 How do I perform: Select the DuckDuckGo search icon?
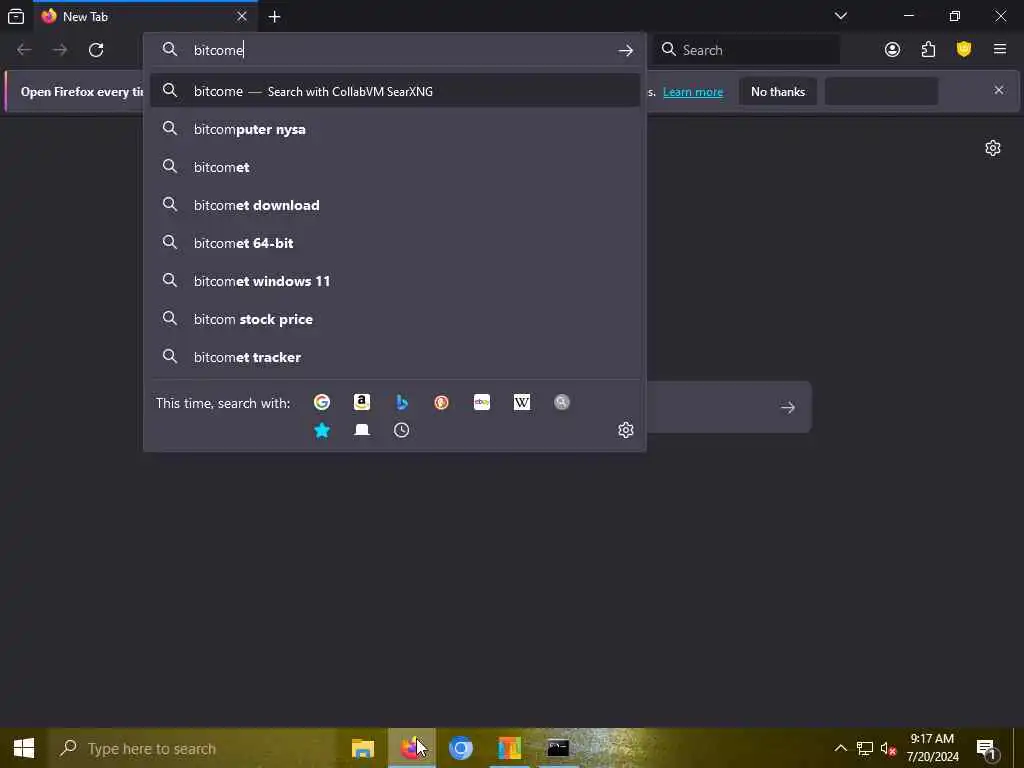click(x=441, y=402)
